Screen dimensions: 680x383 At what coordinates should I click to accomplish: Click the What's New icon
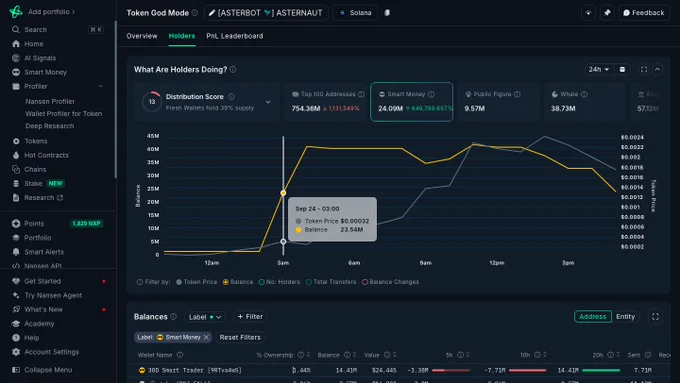16,310
